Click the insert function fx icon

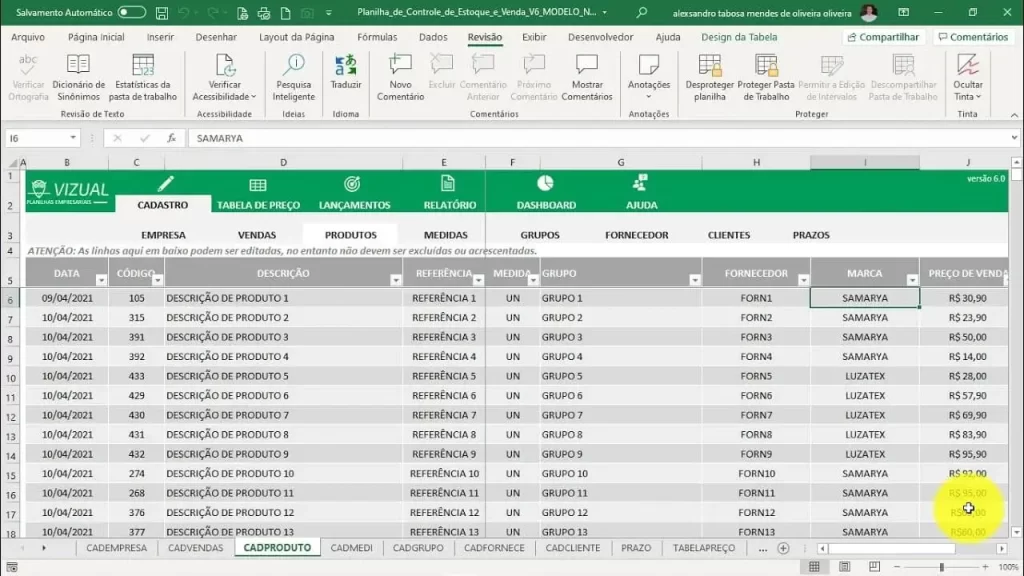tap(171, 138)
